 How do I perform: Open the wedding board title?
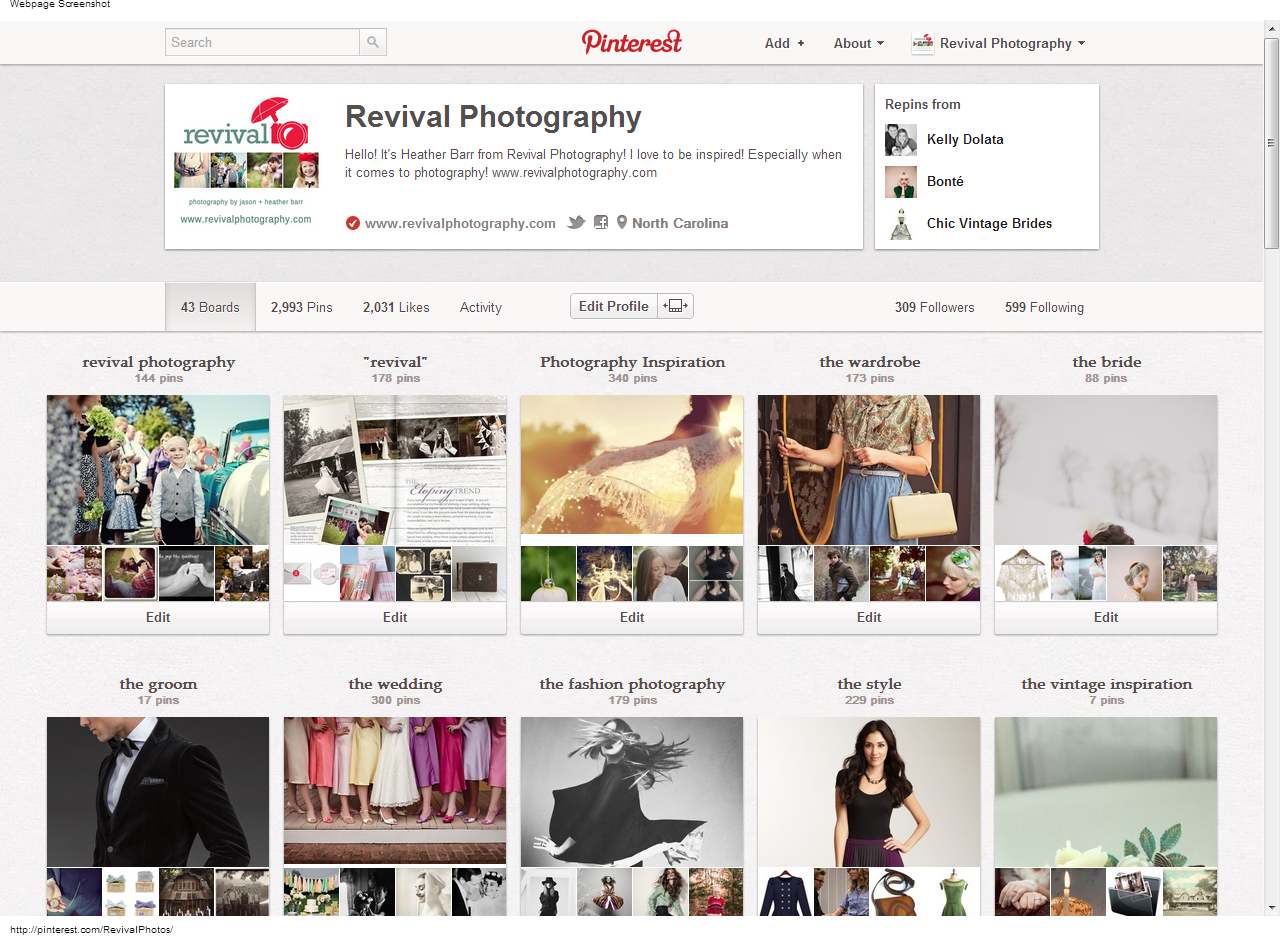[395, 684]
